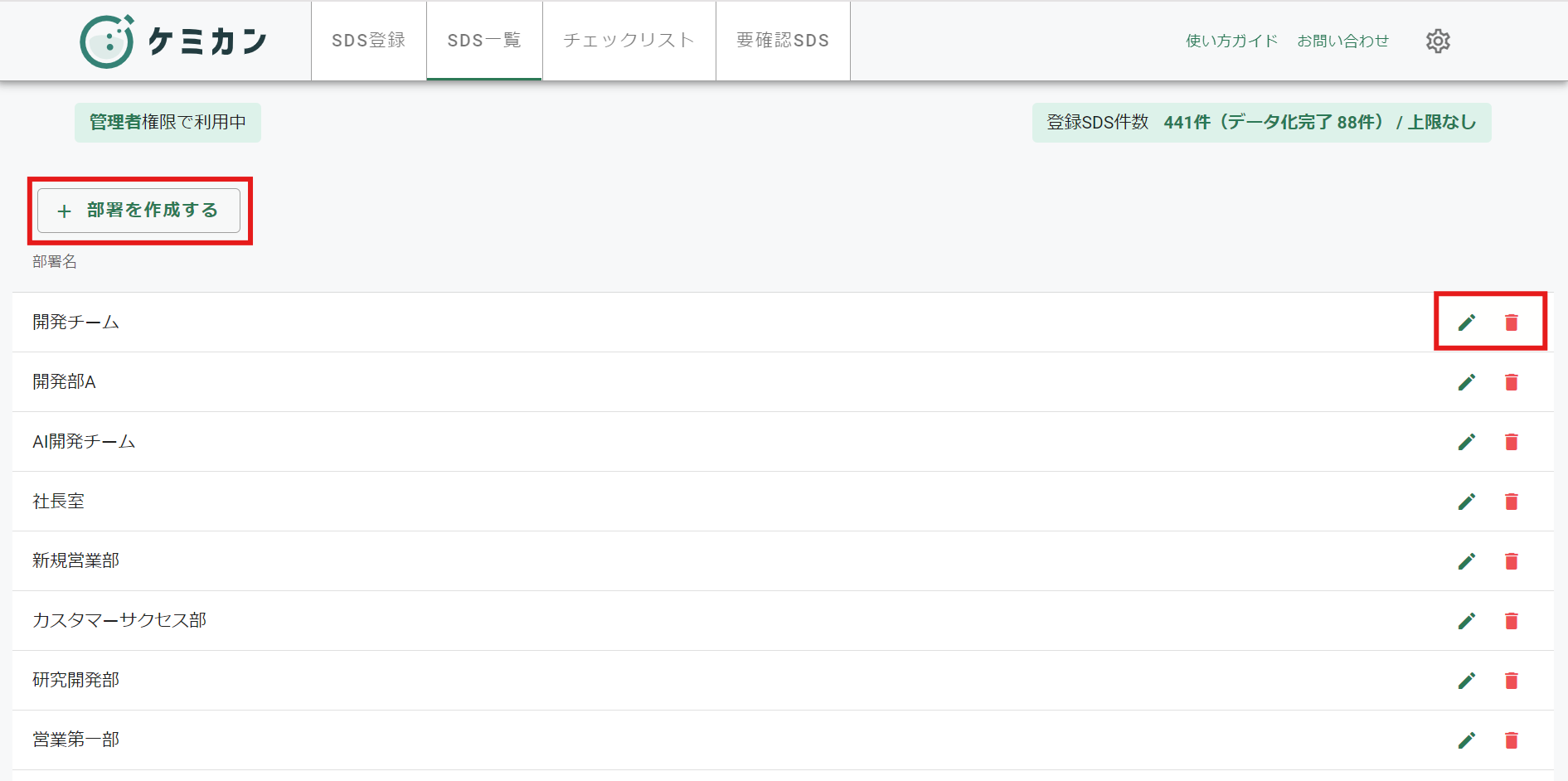The height and width of the screenshot is (781, 1568).
Task: Go to the 要確認SDS tab
Action: pos(783,41)
